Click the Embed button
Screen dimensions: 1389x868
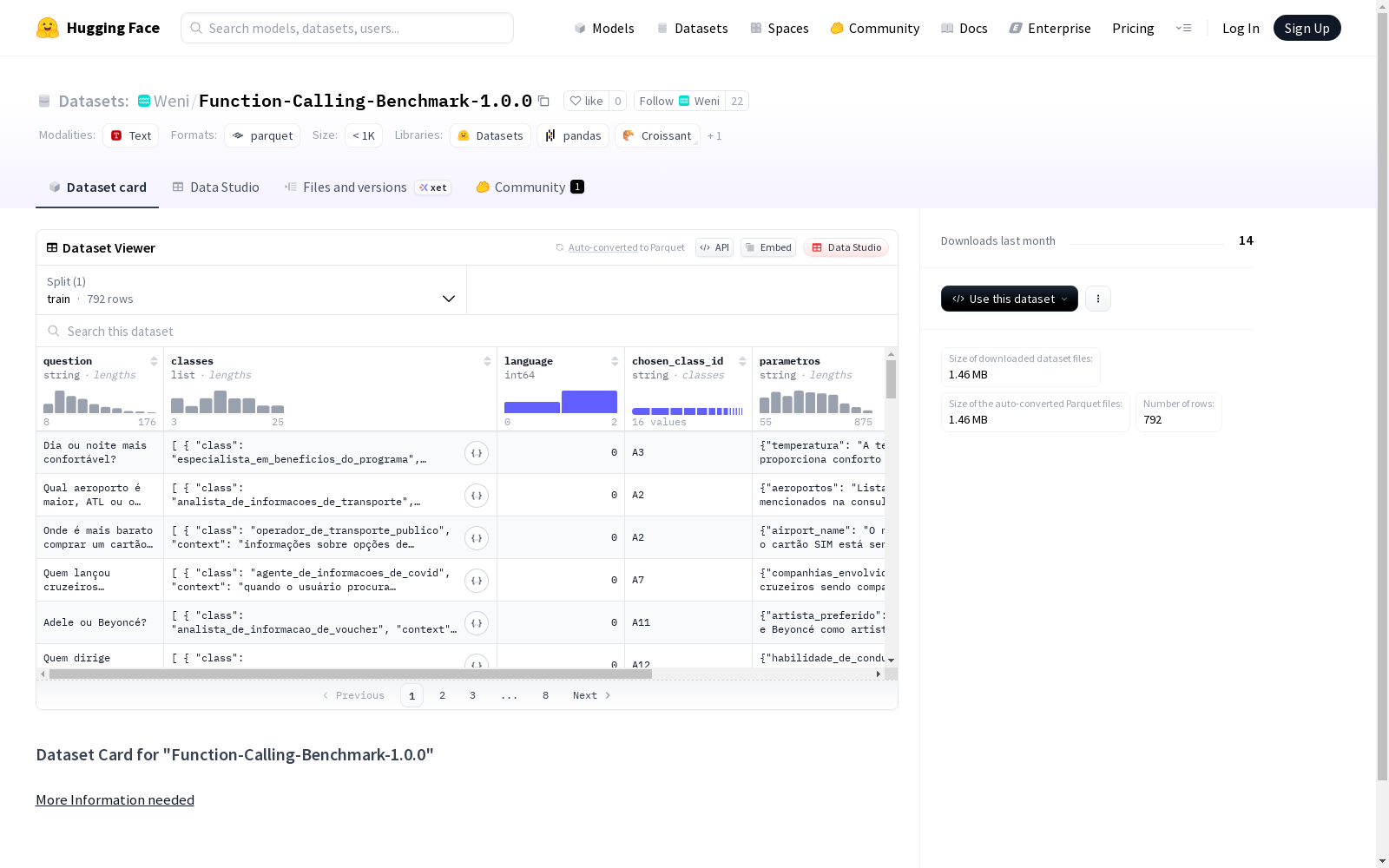(x=768, y=247)
